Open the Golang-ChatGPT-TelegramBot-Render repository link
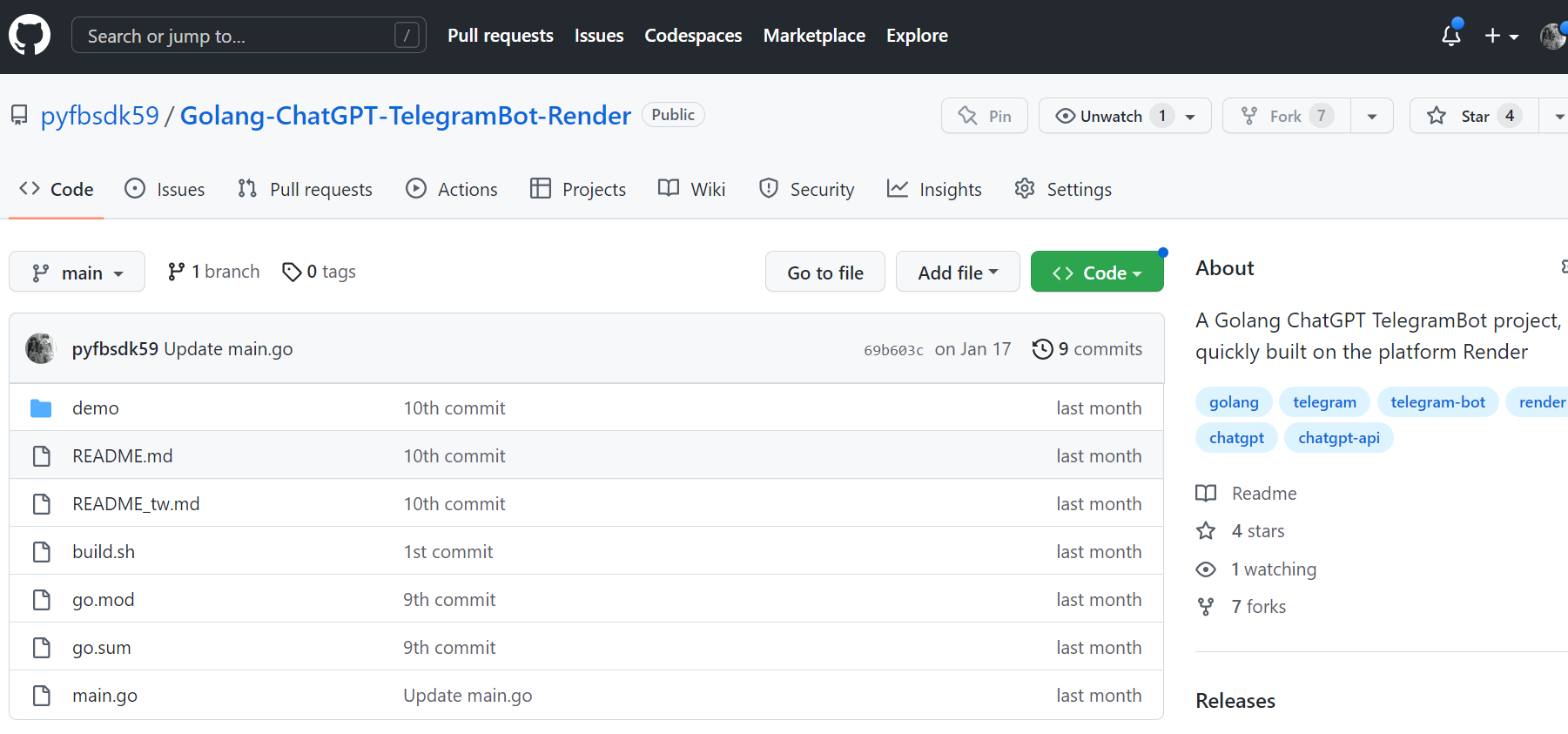Image resolution: width=1568 pixels, height=734 pixels. (406, 116)
